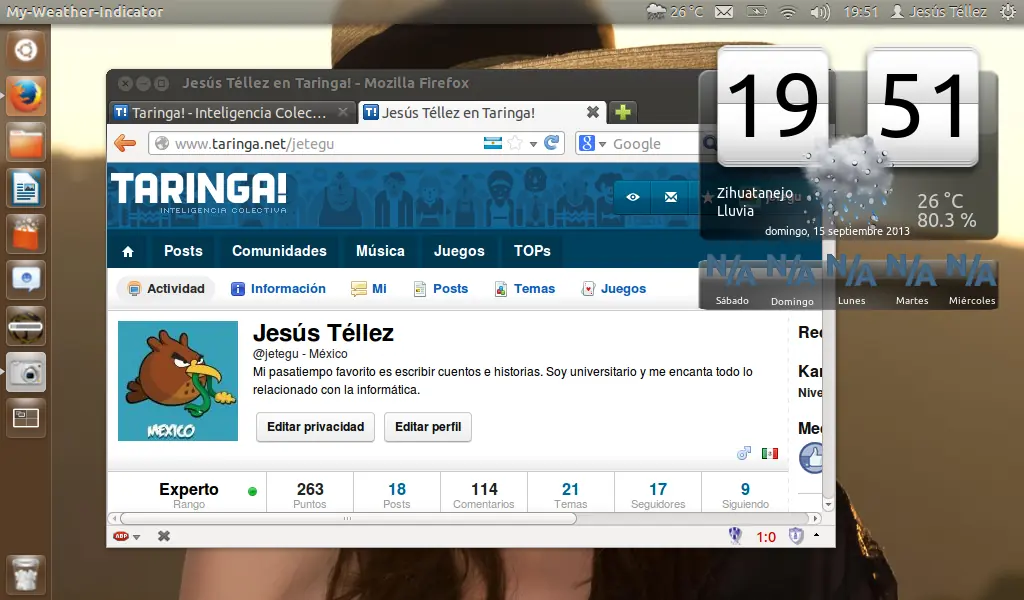Open the chat messaging app in launcher

click(25, 280)
